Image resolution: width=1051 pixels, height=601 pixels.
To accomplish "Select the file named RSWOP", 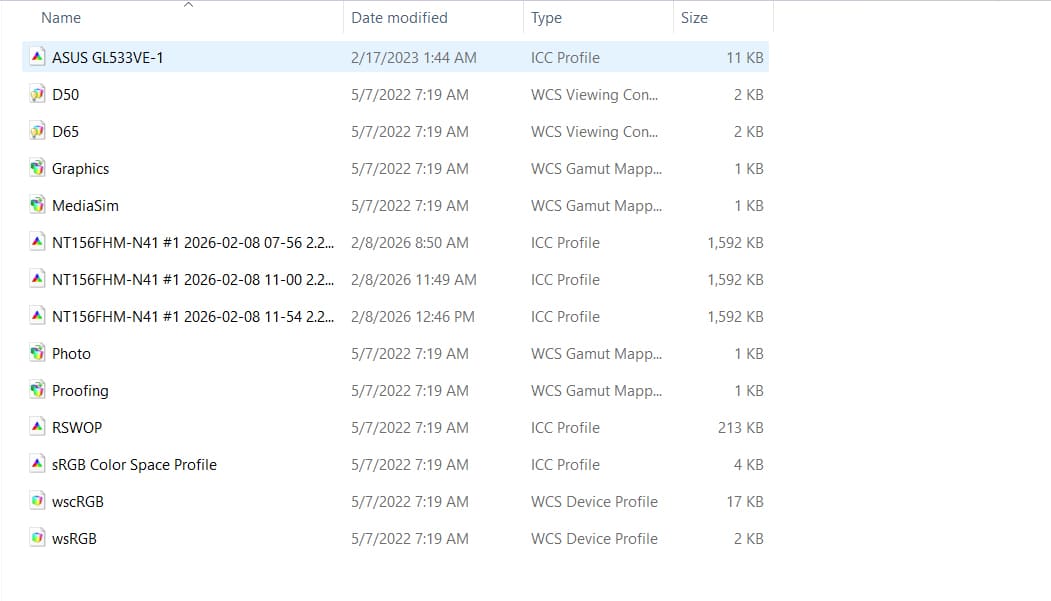I will pyautogui.click(x=77, y=427).
